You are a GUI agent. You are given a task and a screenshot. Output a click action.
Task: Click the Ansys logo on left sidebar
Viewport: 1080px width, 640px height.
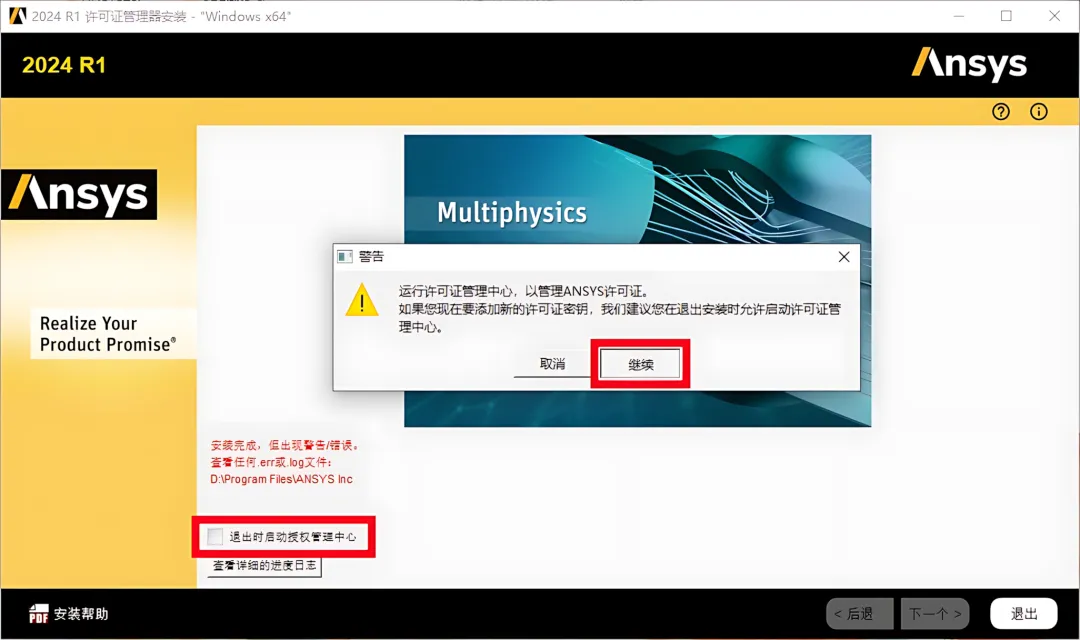coord(79,194)
